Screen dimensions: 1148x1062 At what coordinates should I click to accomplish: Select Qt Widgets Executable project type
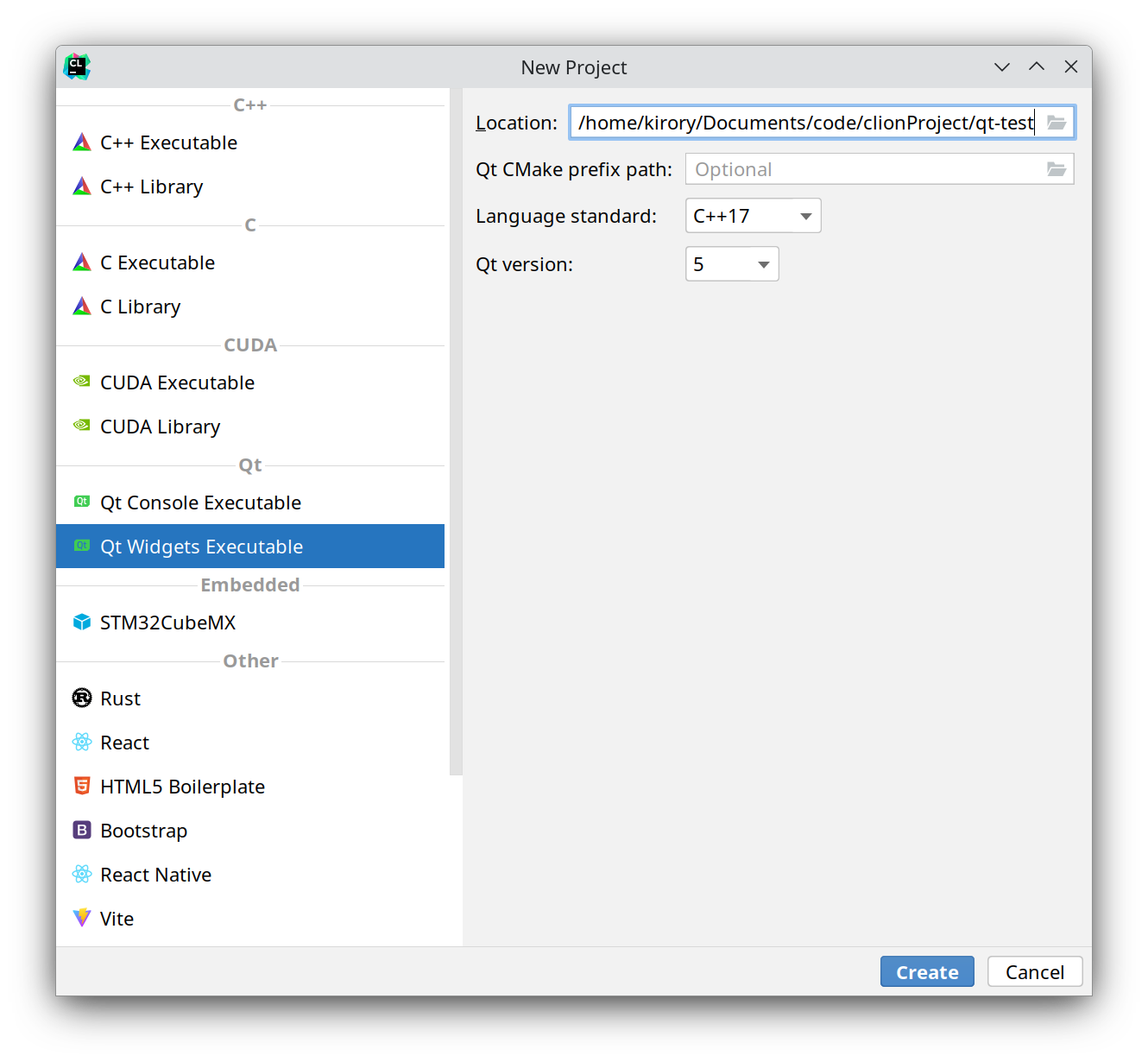point(250,547)
